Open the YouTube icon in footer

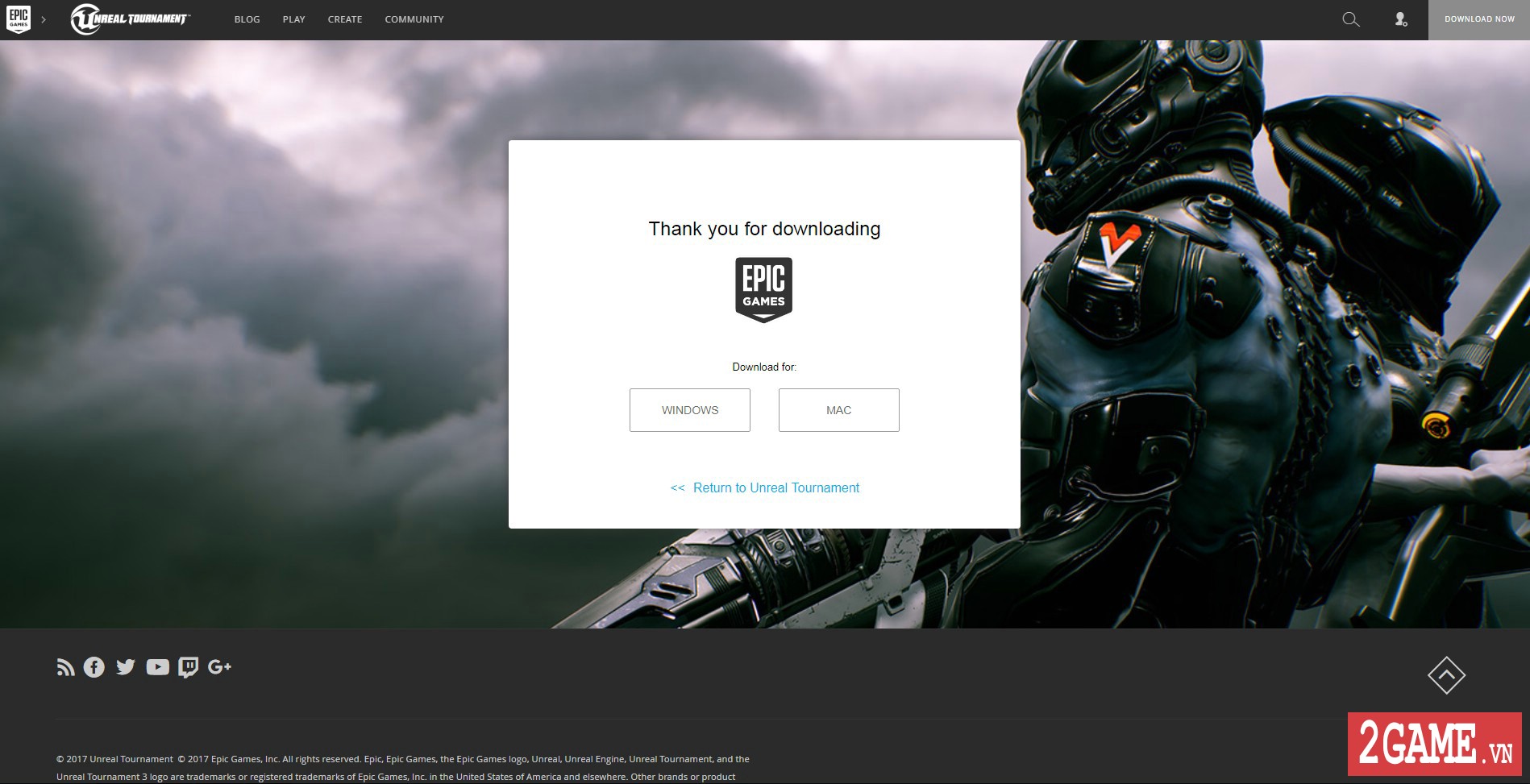point(157,667)
